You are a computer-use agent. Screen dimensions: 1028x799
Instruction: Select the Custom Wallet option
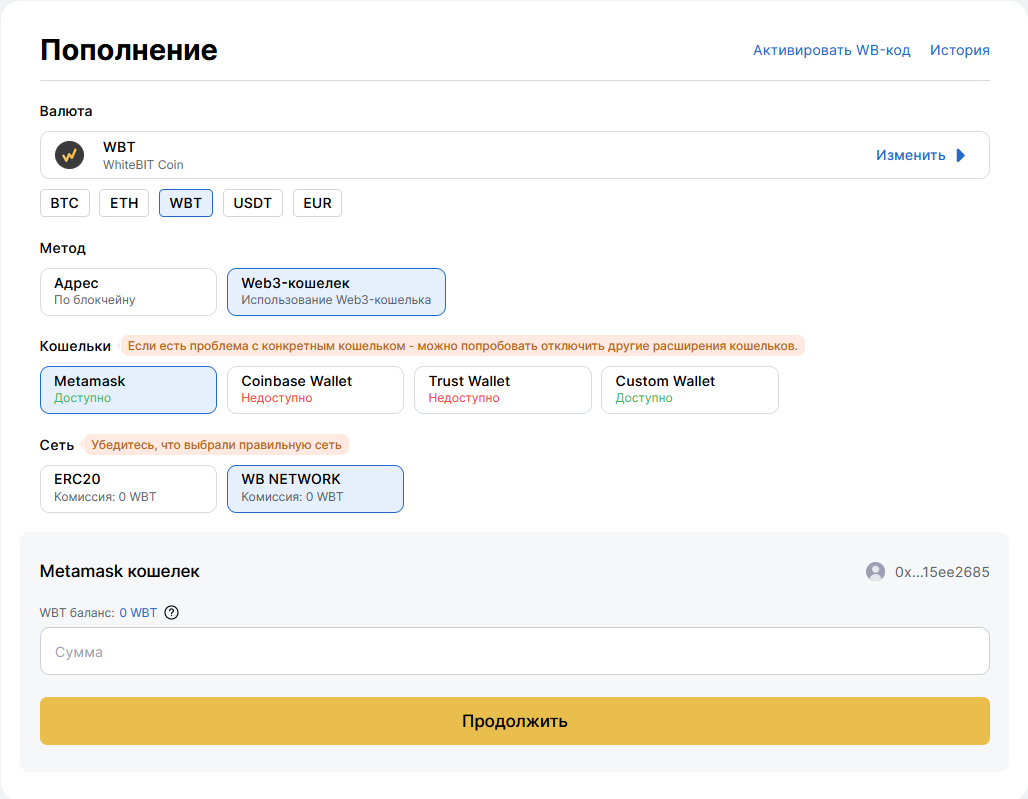tap(690, 390)
